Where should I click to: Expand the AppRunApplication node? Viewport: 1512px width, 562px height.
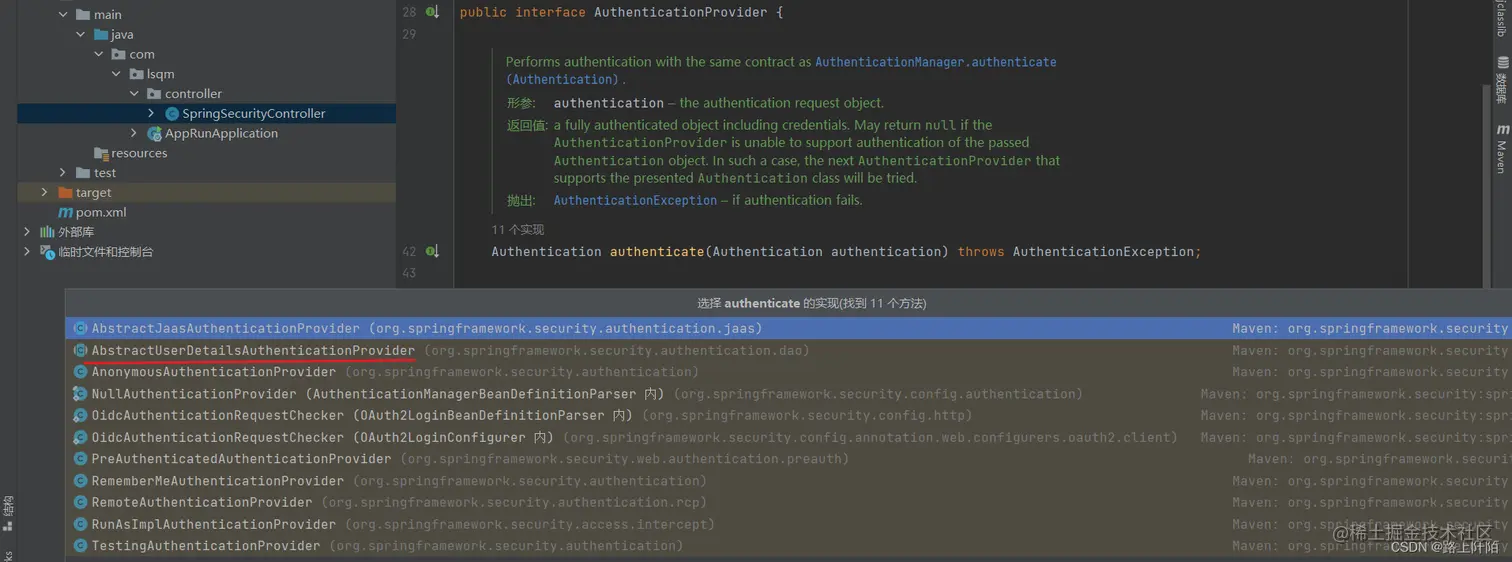(x=135, y=133)
